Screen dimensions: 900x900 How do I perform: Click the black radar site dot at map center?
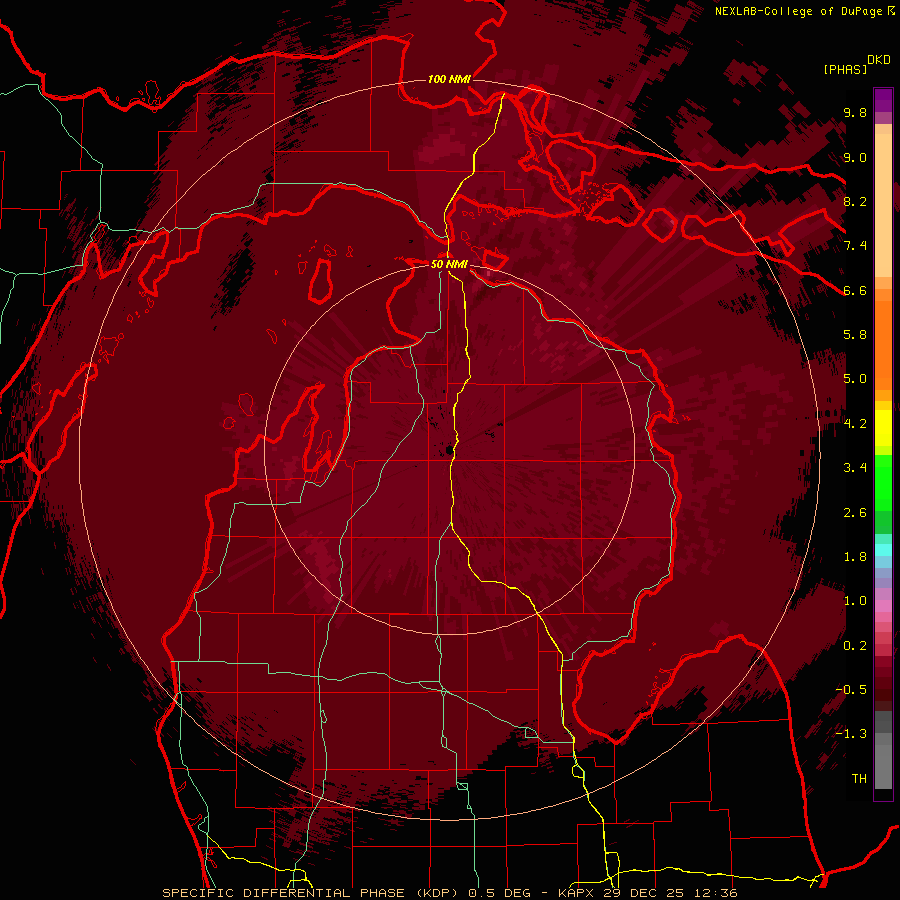(449, 451)
